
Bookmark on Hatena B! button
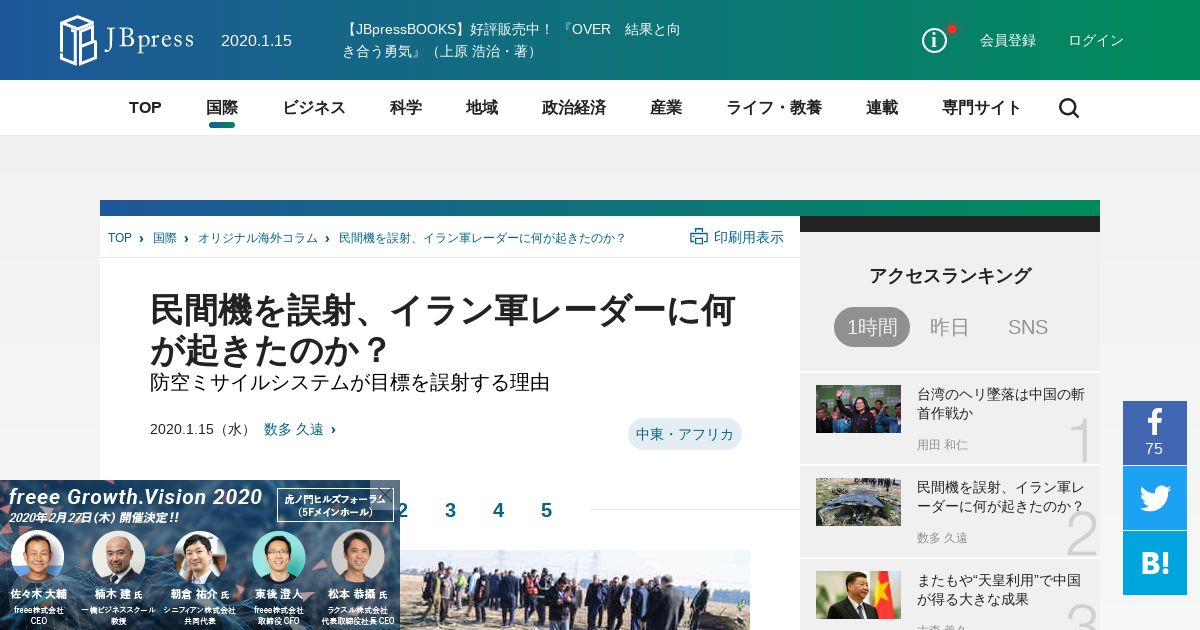[x=1155, y=563]
